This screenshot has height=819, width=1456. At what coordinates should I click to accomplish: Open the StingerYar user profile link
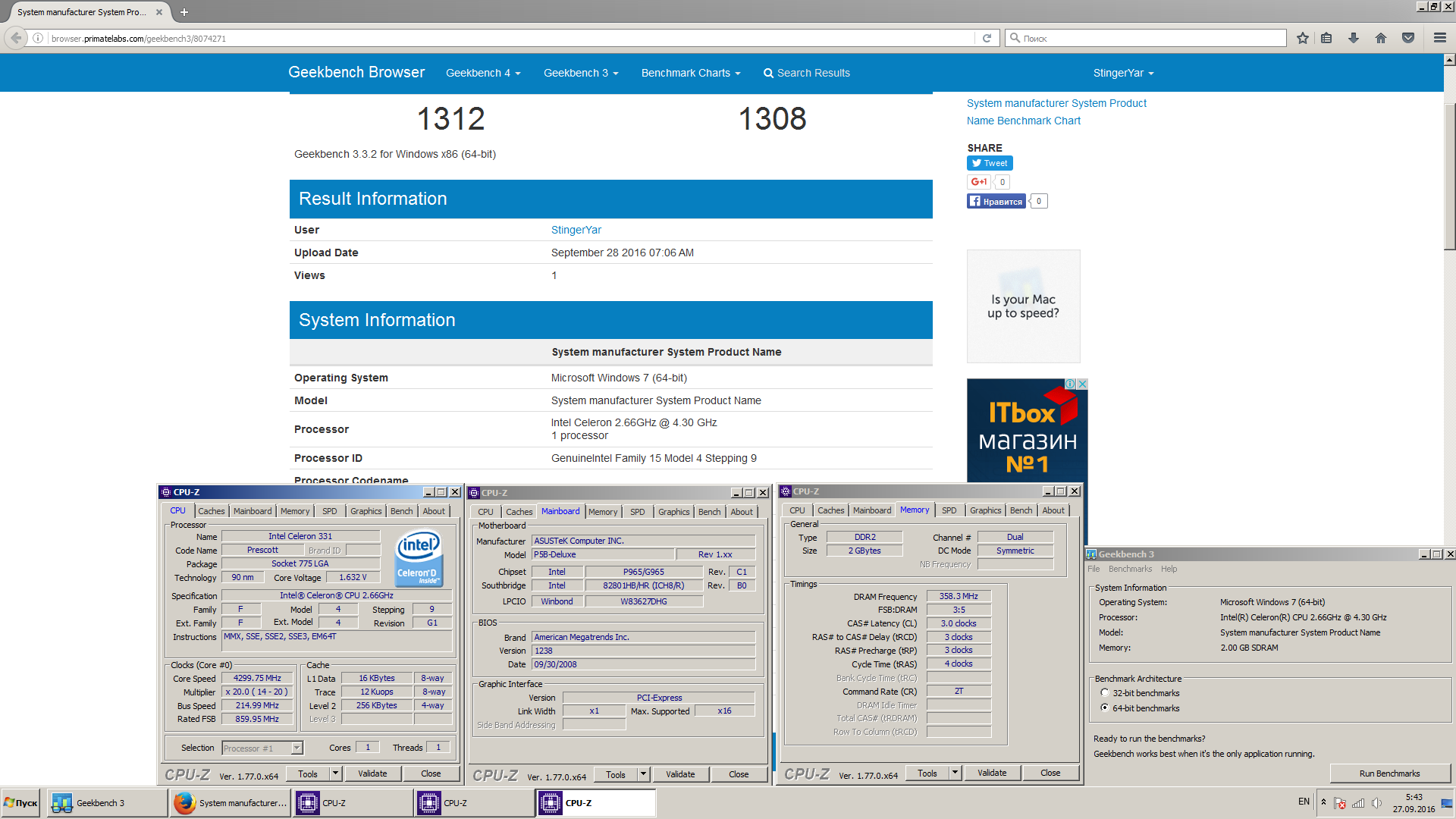[x=576, y=230]
